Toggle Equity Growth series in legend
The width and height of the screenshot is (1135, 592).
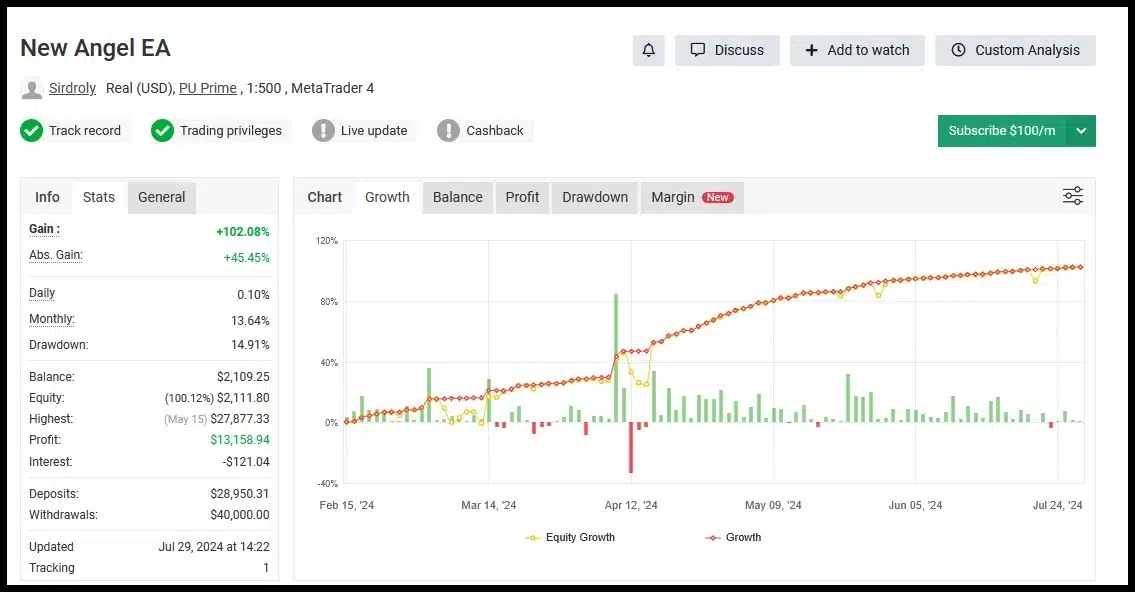(571, 537)
